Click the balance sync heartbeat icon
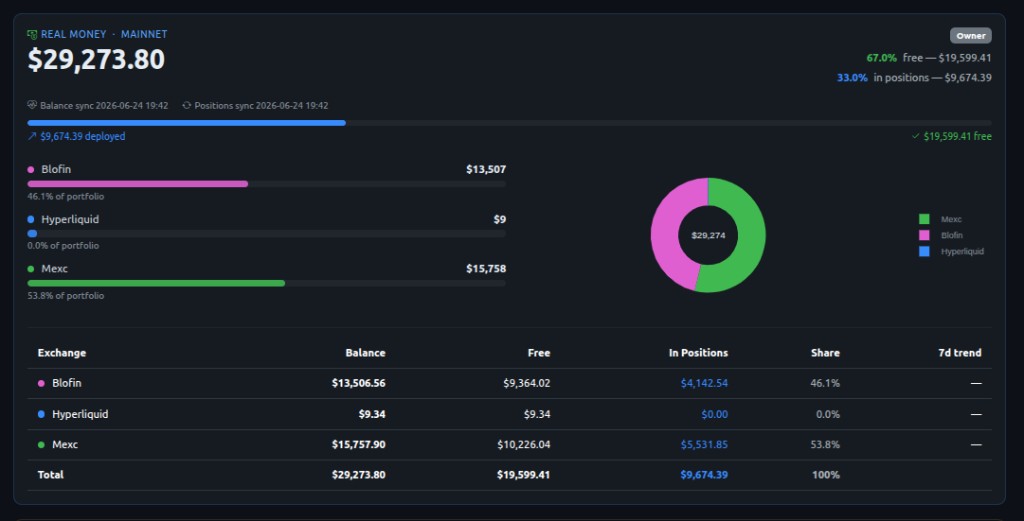Viewport: 1024px width, 521px height. [x=32, y=105]
